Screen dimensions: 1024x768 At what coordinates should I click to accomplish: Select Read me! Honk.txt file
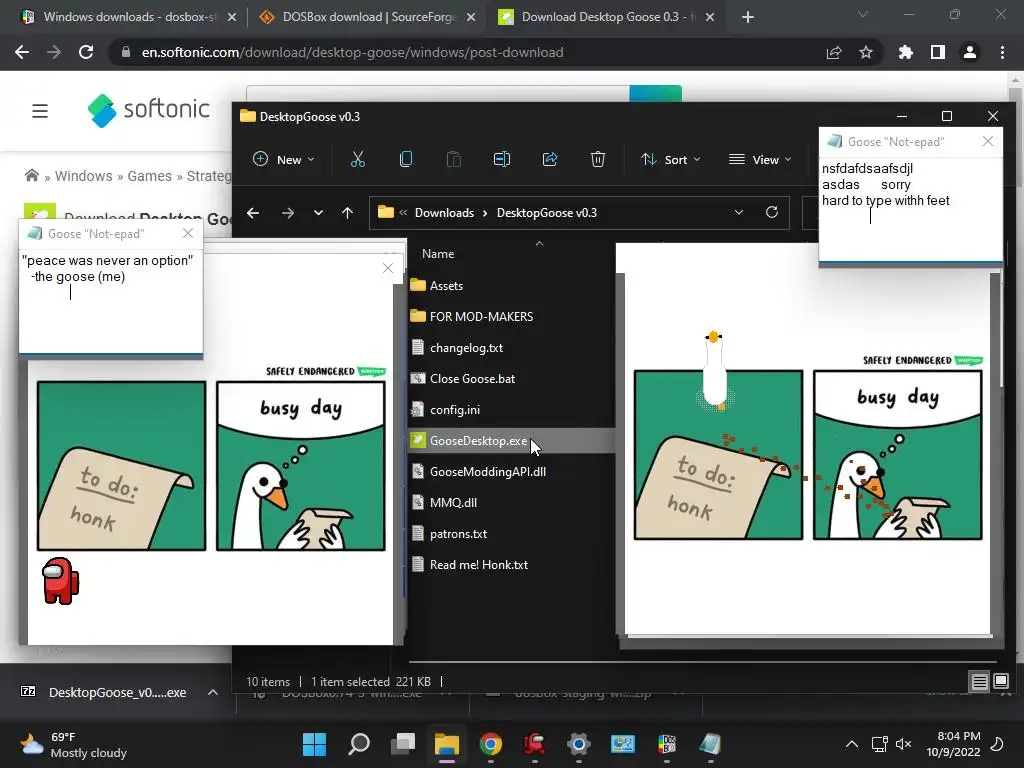[479, 565]
